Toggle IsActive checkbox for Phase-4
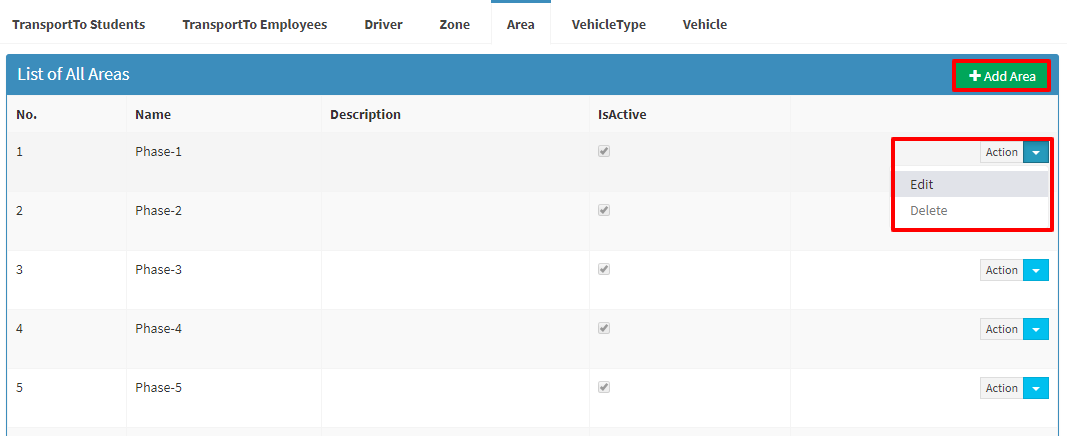 click(604, 329)
